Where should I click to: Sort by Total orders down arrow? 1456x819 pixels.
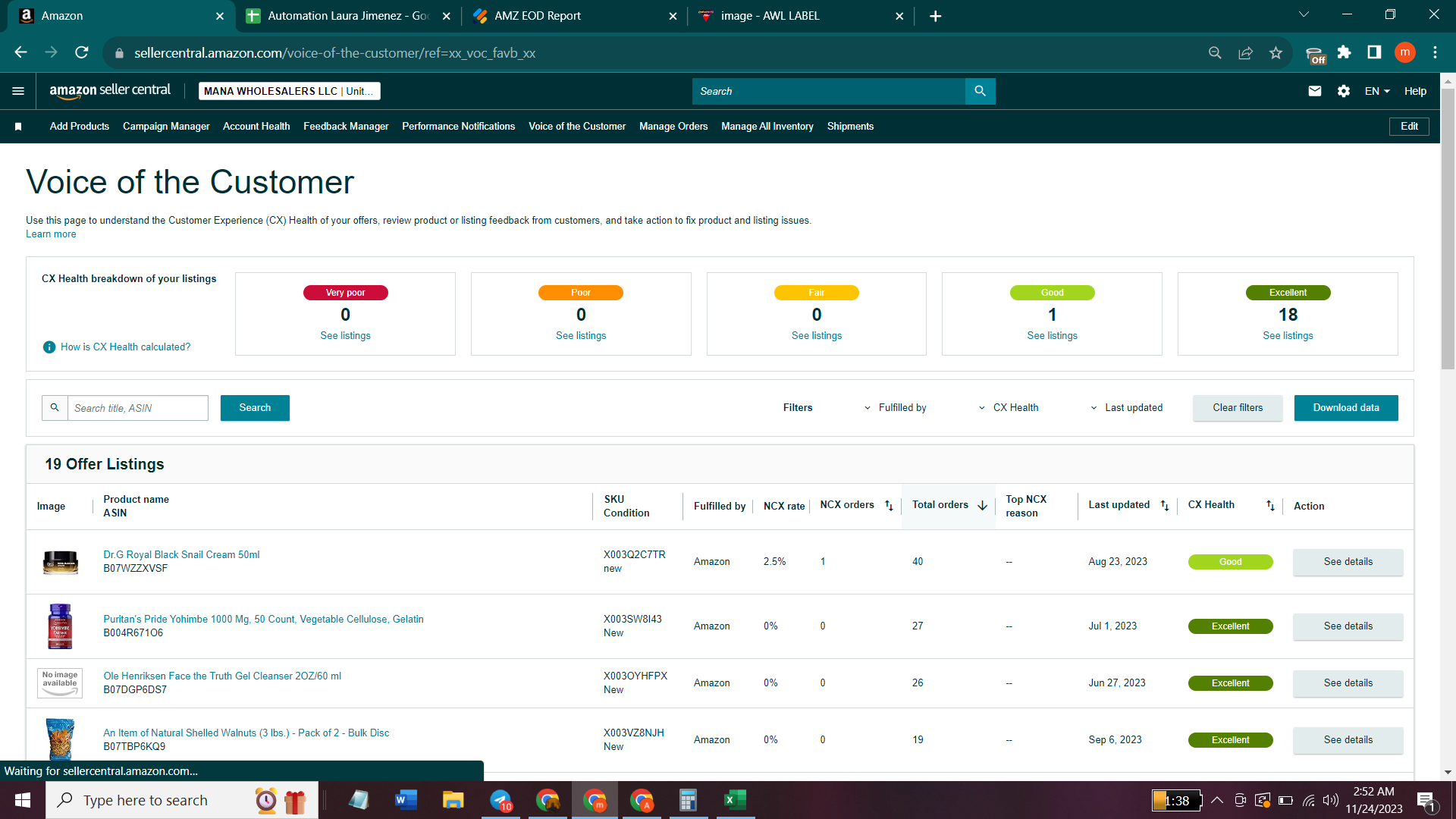point(983,506)
